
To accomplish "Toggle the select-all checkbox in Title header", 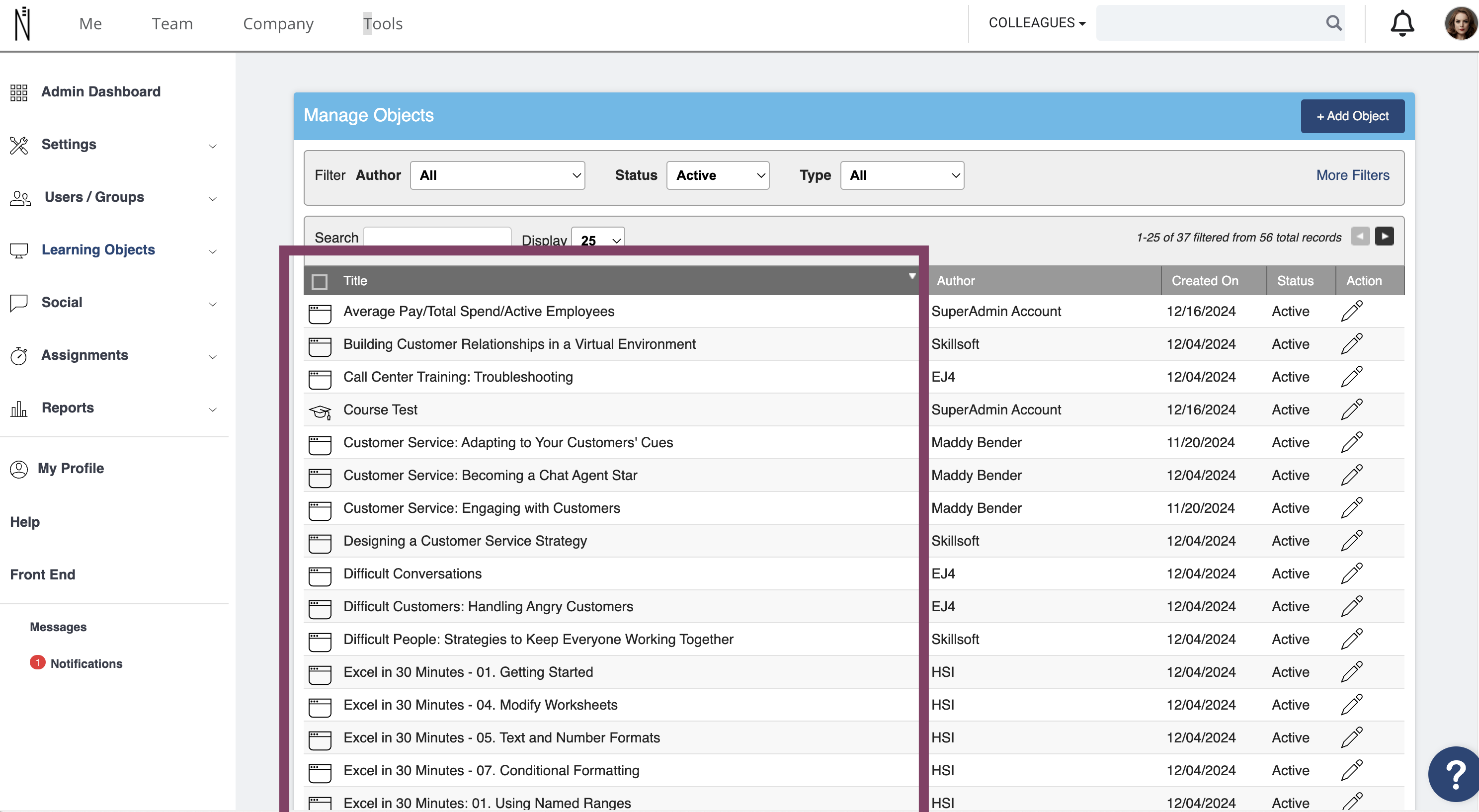I will click(319, 281).
